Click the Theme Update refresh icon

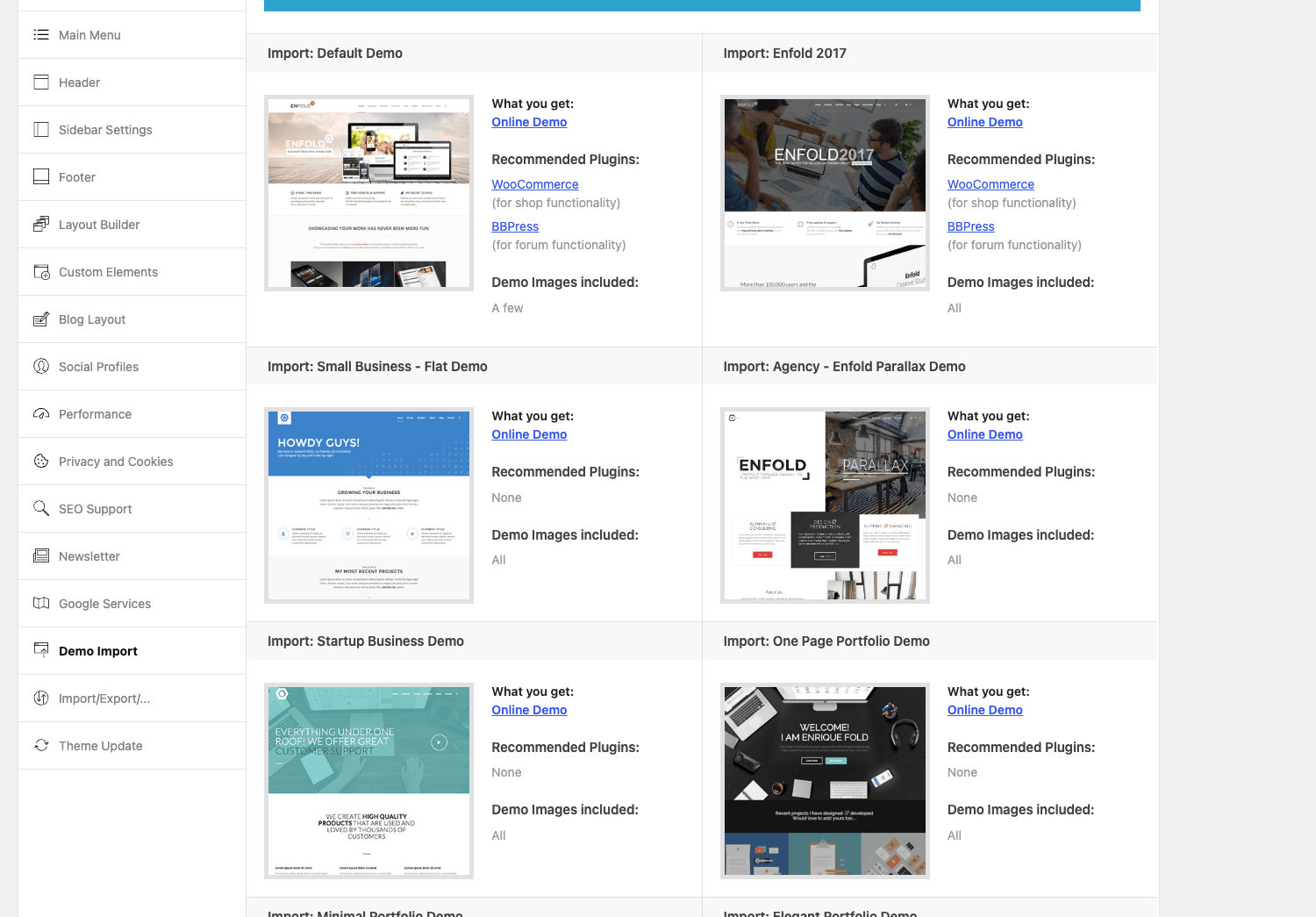pyautogui.click(x=41, y=746)
